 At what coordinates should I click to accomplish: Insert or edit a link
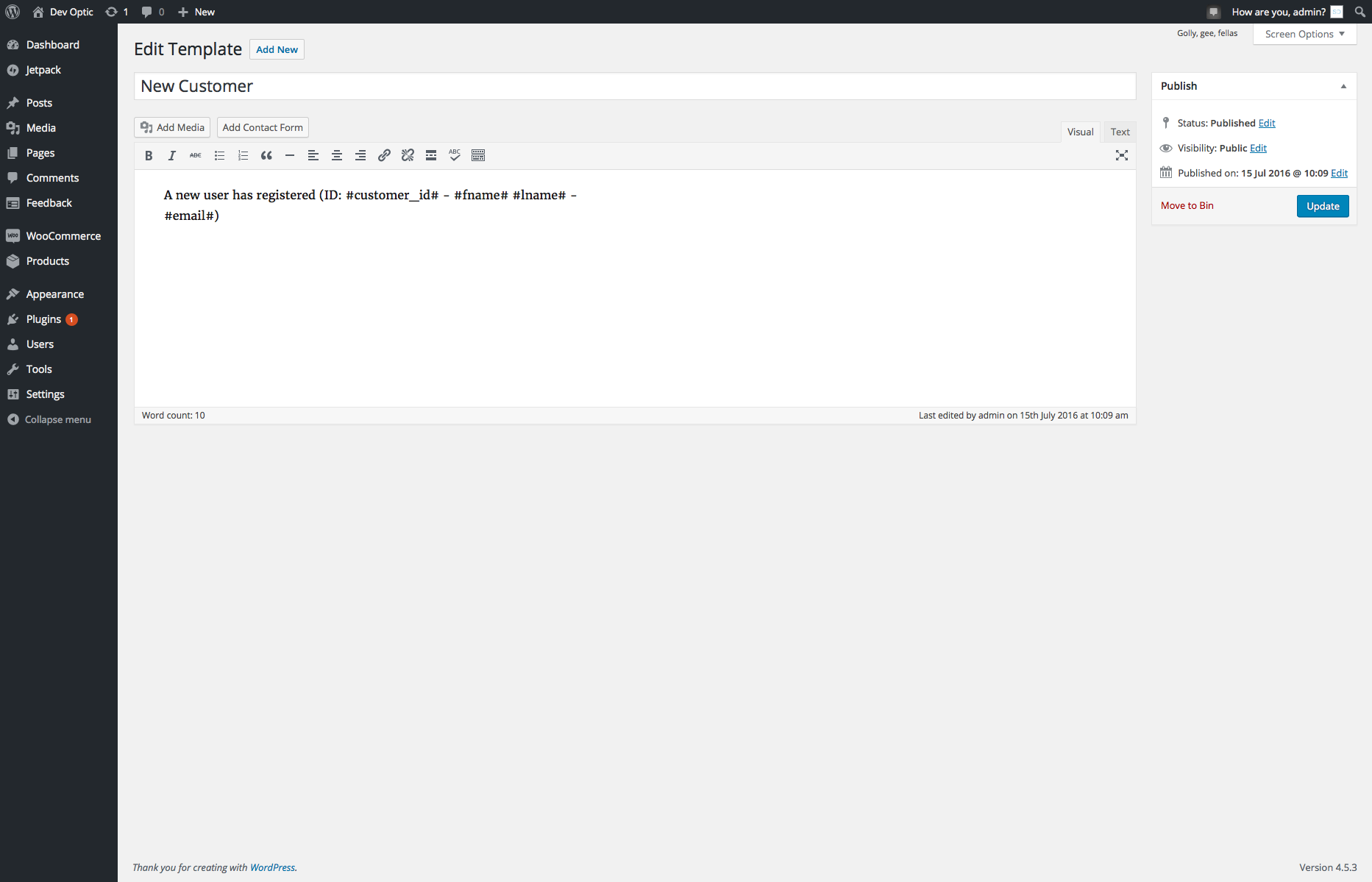coord(384,155)
